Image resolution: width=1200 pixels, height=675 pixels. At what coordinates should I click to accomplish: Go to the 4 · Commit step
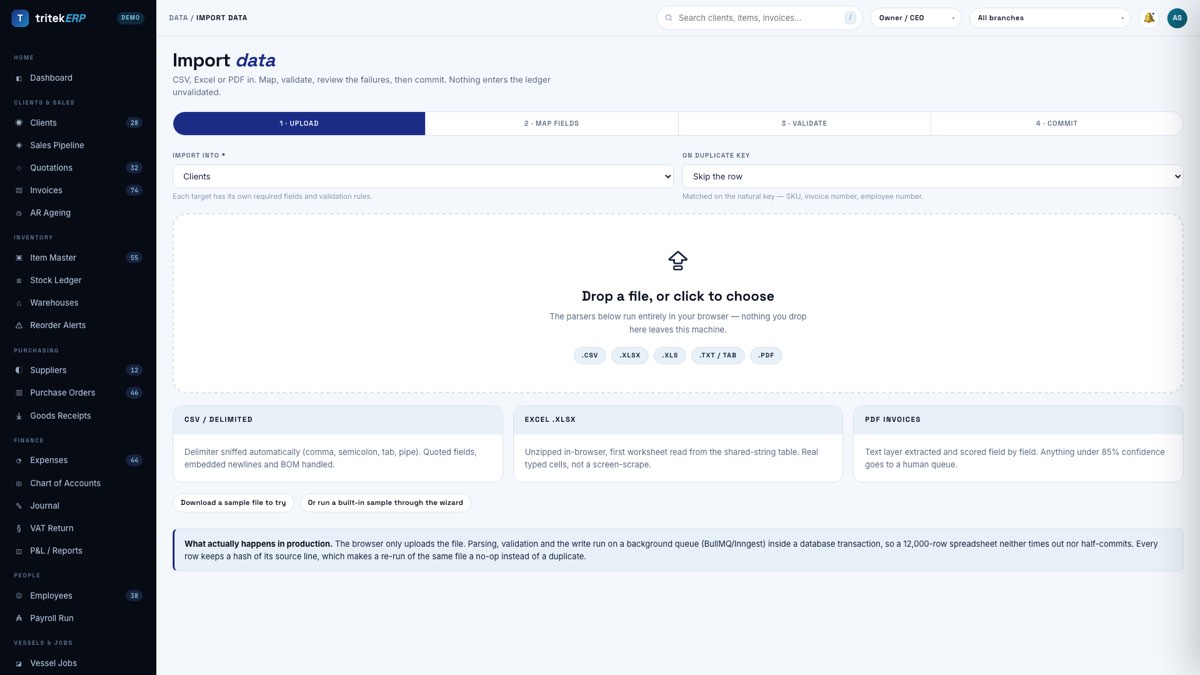[x=1056, y=123]
